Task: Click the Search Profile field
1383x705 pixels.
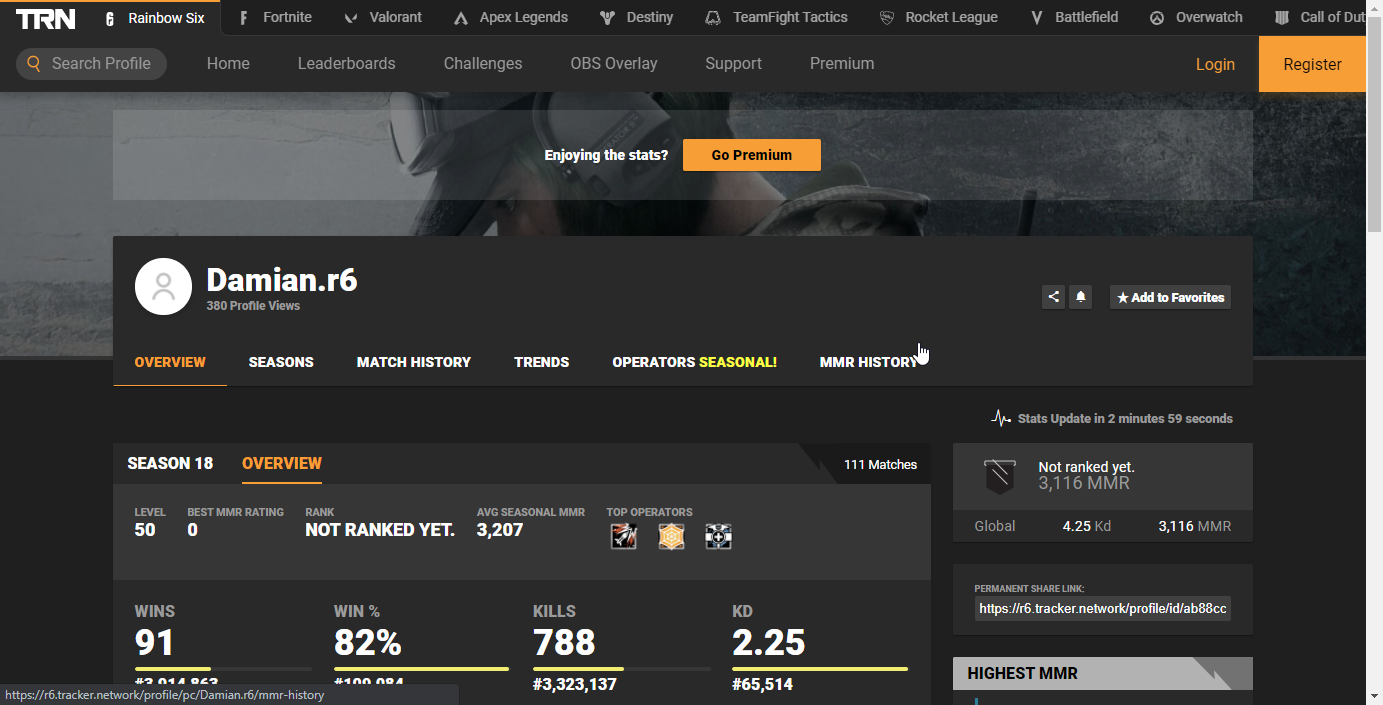Action: coord(92,63)
